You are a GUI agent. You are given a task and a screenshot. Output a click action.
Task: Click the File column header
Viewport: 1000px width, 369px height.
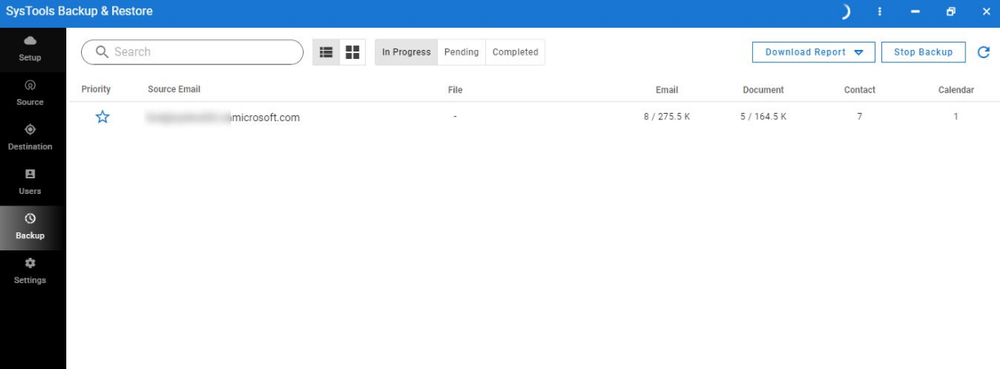455,90
